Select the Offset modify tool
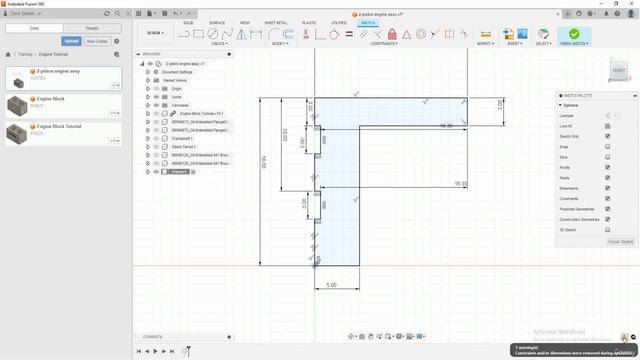 click(288, 34)
